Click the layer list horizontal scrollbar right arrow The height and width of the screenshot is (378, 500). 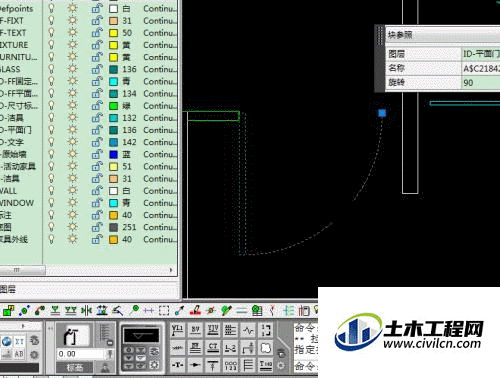pos(171,270)
